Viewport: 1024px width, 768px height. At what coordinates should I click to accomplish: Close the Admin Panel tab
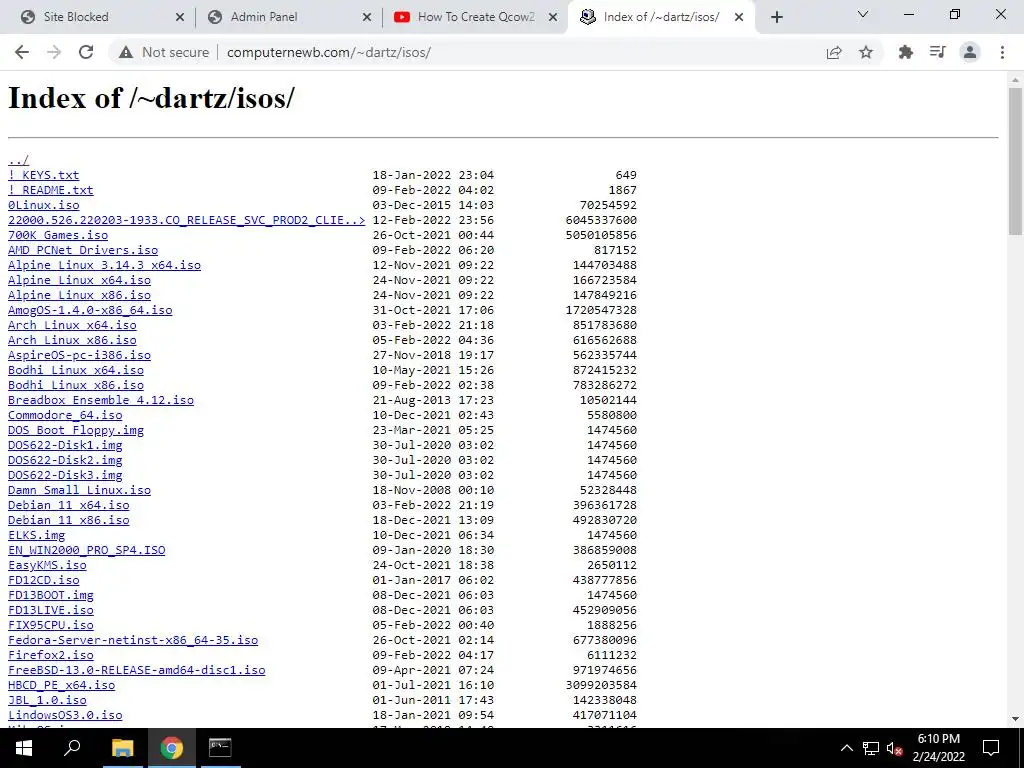367,17
